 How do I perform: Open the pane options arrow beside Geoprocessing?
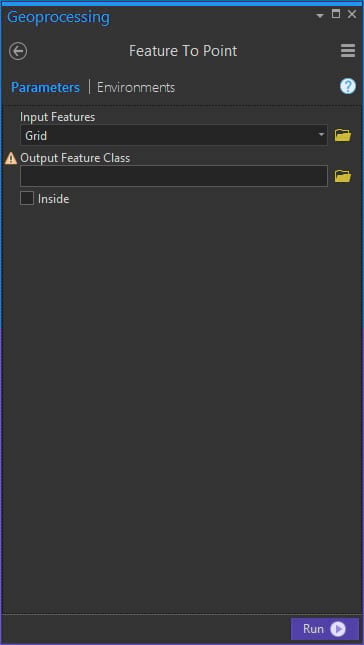320,16
